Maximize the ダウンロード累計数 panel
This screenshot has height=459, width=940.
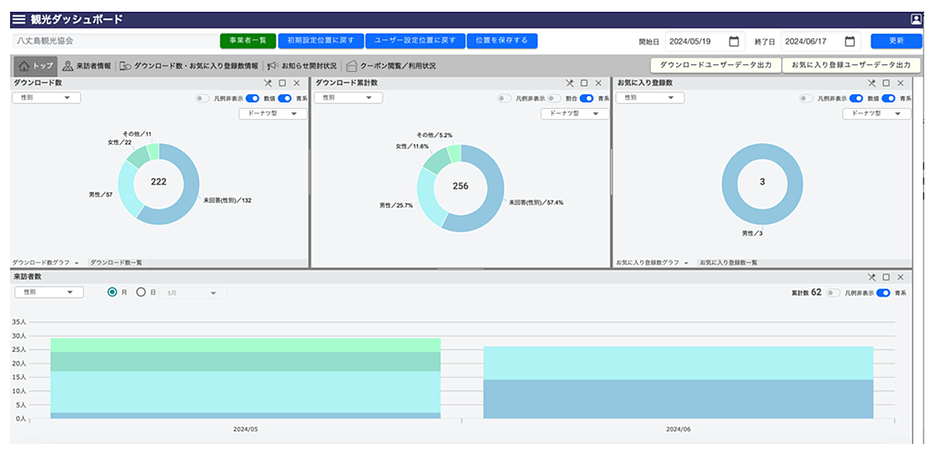pyautogui.click(x=584, y=83)
